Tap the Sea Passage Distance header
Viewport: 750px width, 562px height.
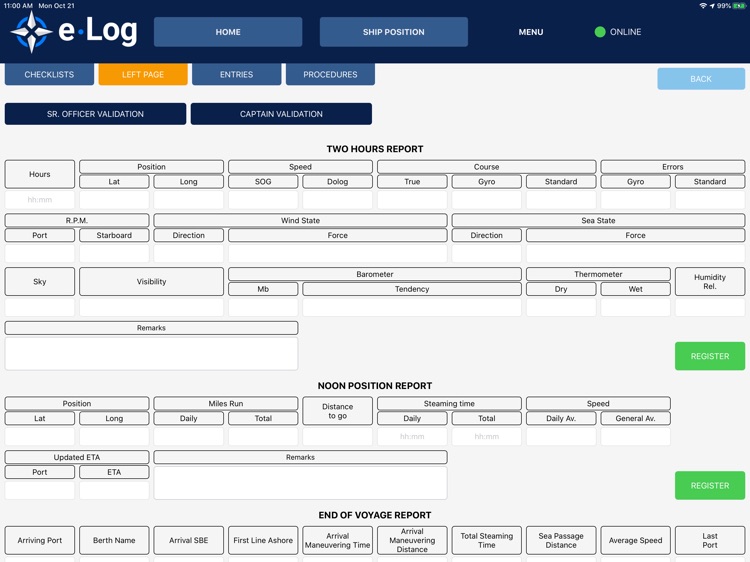coord(561,540)
